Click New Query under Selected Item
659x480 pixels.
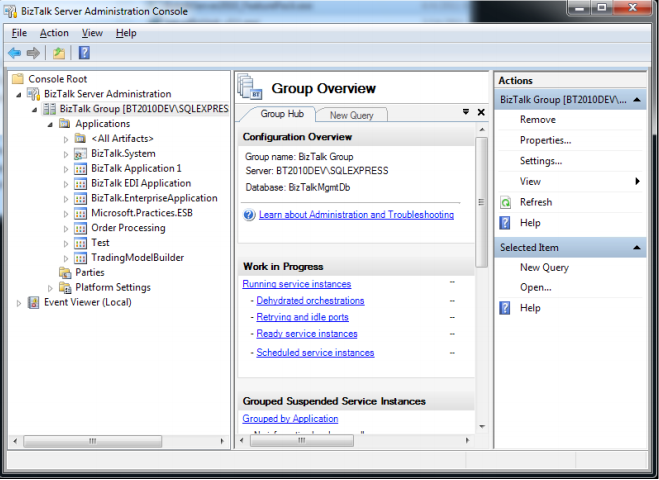[x=544, y=268]
